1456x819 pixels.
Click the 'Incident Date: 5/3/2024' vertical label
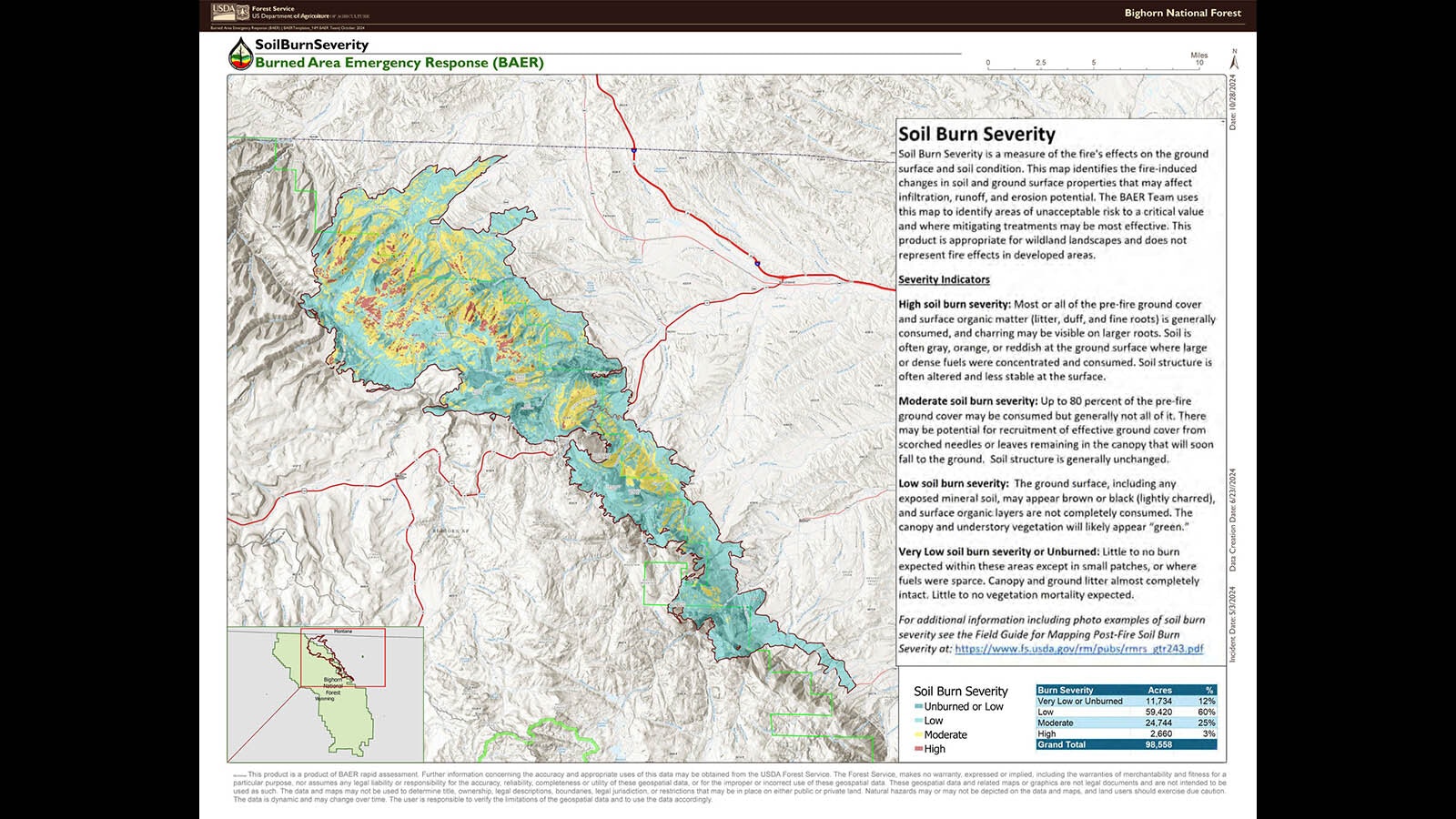click(1234, 623)
